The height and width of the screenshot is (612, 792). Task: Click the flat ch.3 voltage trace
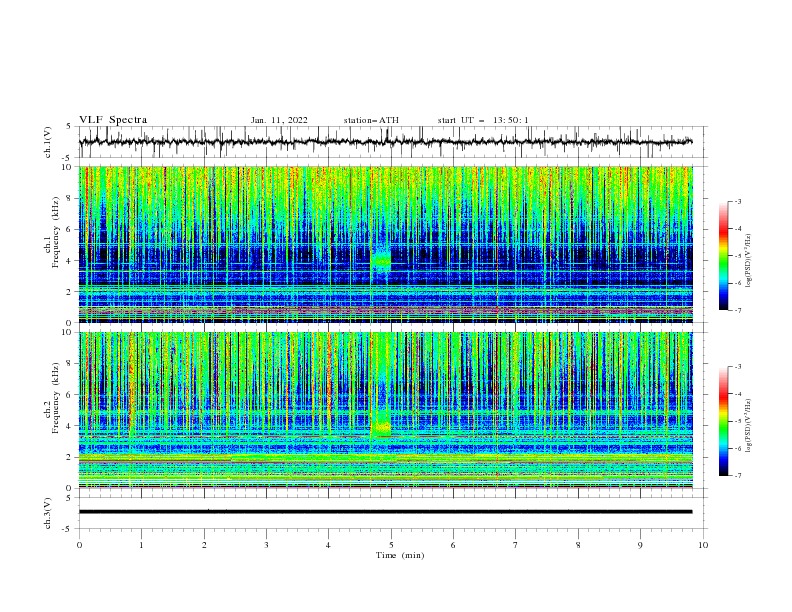(x=385, y=512)
